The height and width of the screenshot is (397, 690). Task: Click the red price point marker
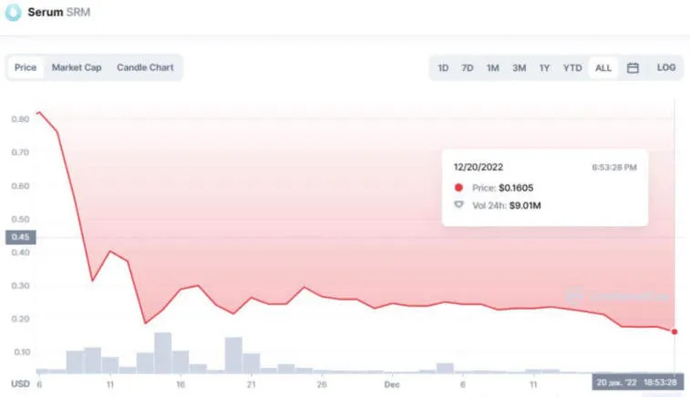click(674, 332)
